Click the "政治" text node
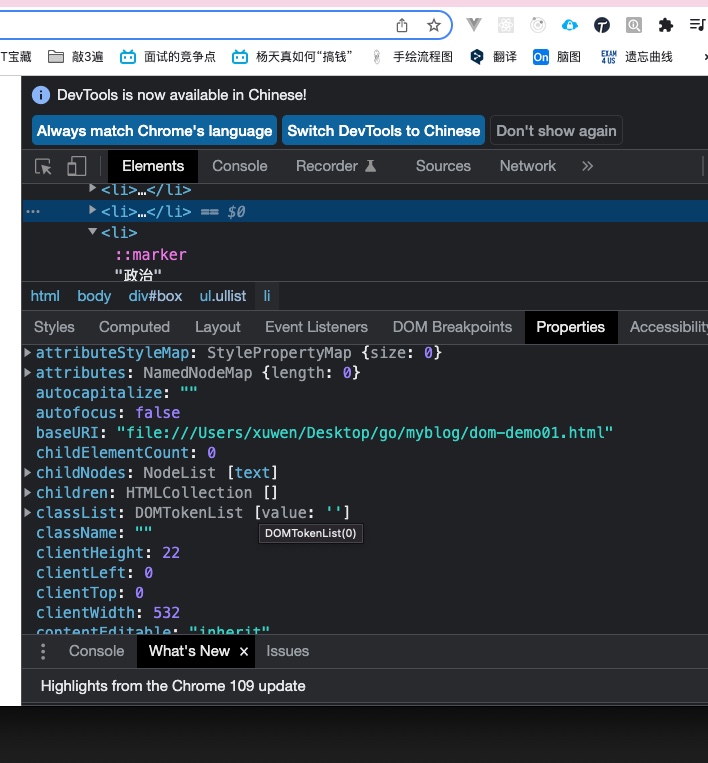The image size is (708, 763). 138,275
